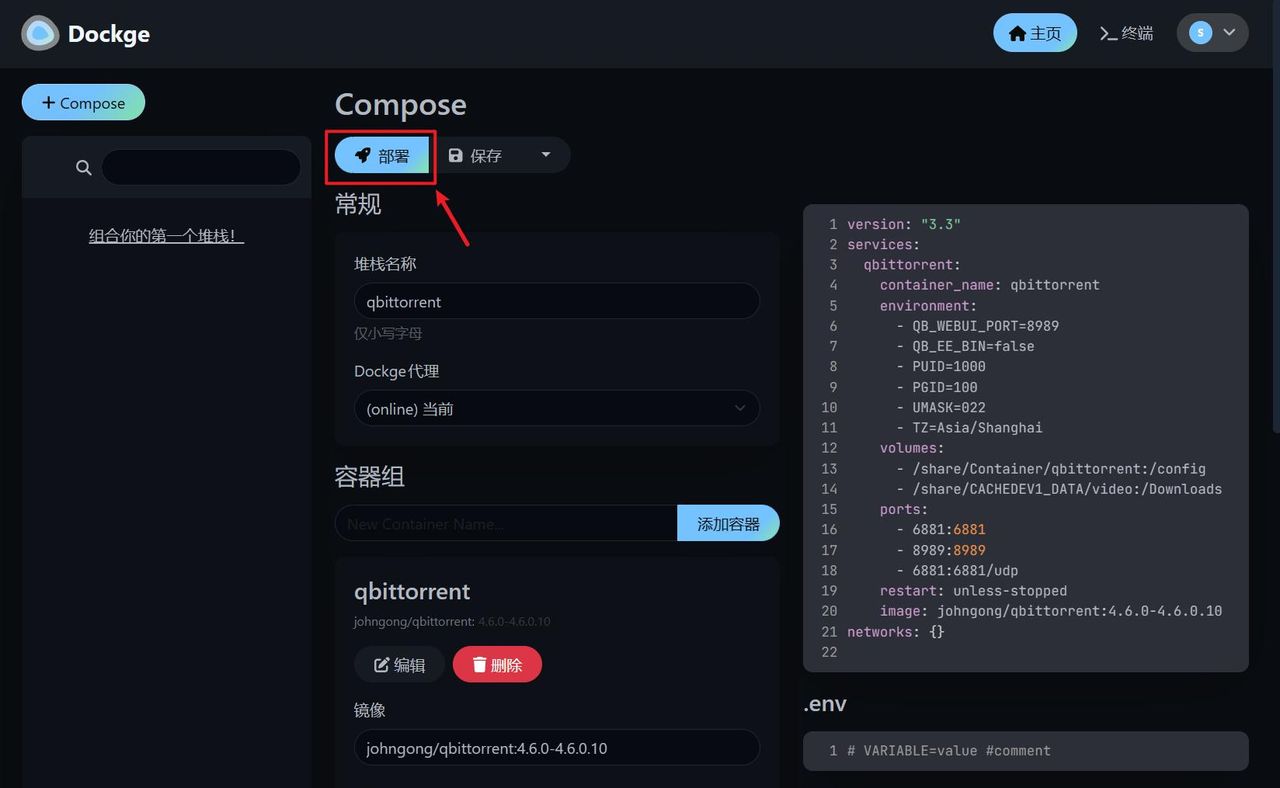This screenshot has width=1280, height=788.
Task: Click the 编辑 edit button
Action: tap(399, 664)
